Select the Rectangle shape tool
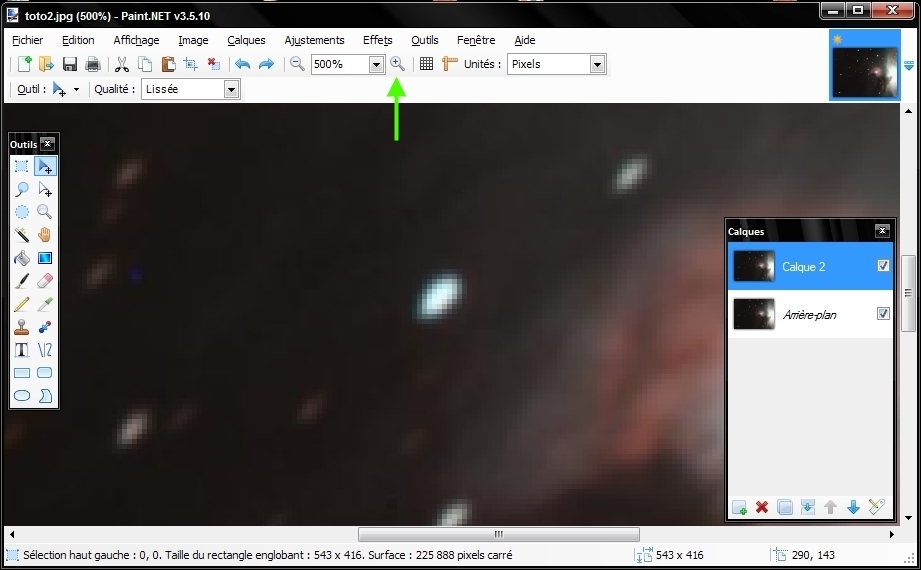Viewport: 921px width, 570px height. point(22,373)
